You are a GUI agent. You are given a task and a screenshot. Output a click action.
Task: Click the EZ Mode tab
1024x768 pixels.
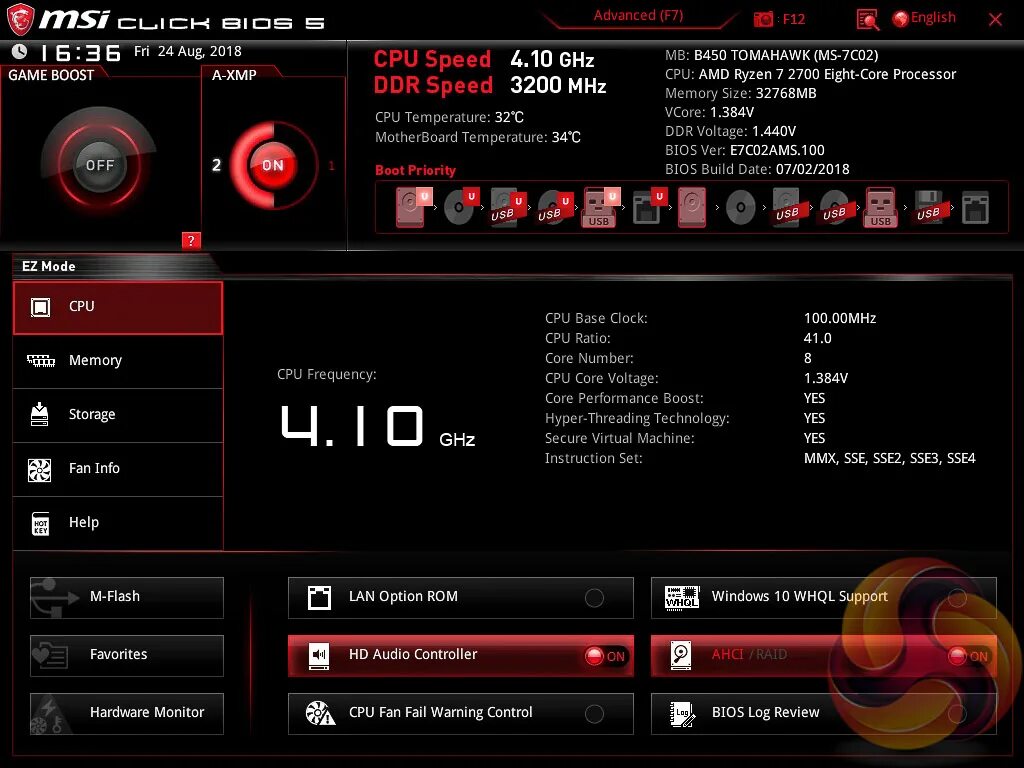coord(48,266)
